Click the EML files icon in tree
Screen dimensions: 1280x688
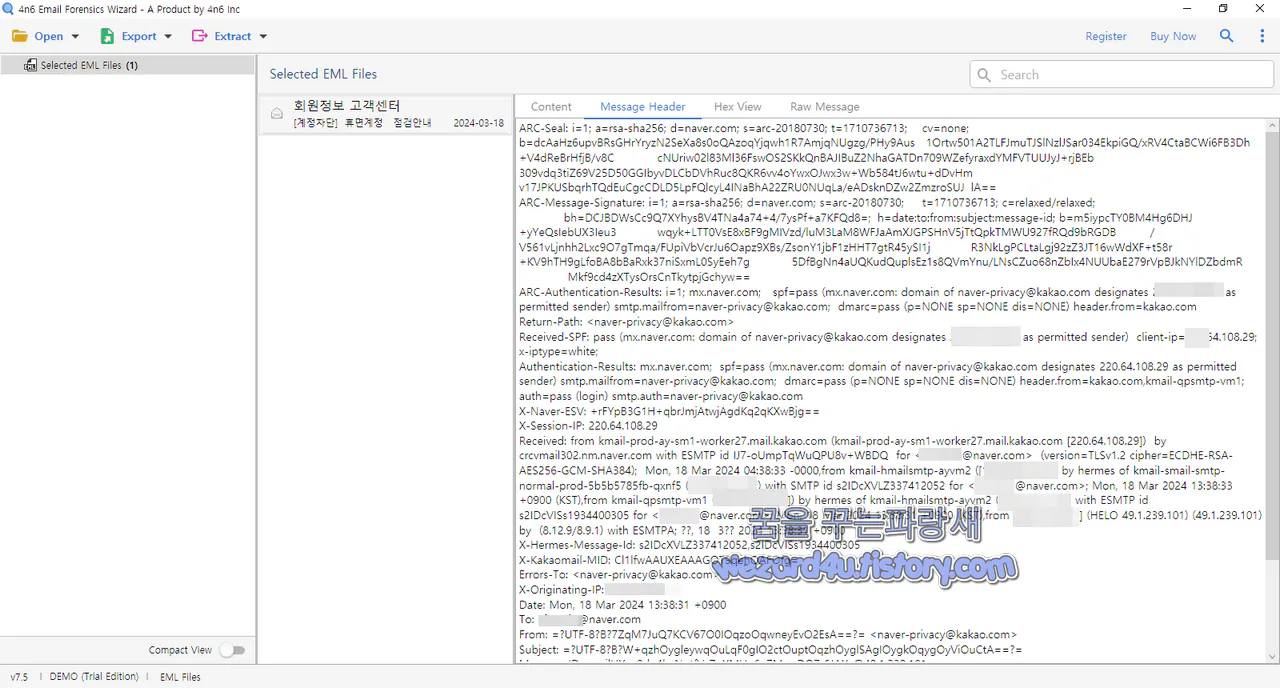(30, 65)
